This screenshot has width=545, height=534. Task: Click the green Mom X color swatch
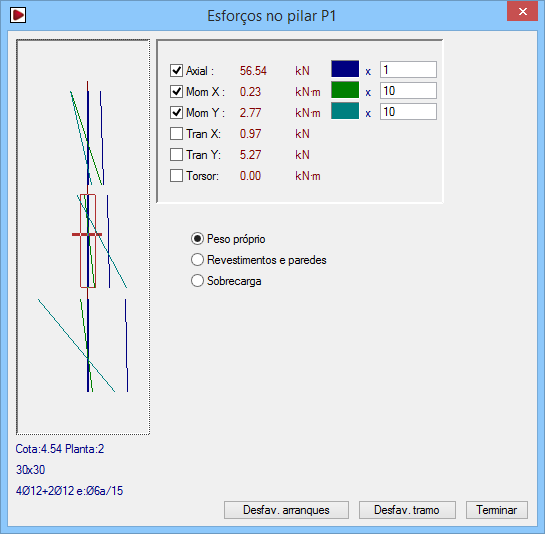click(x=345, y=90)
